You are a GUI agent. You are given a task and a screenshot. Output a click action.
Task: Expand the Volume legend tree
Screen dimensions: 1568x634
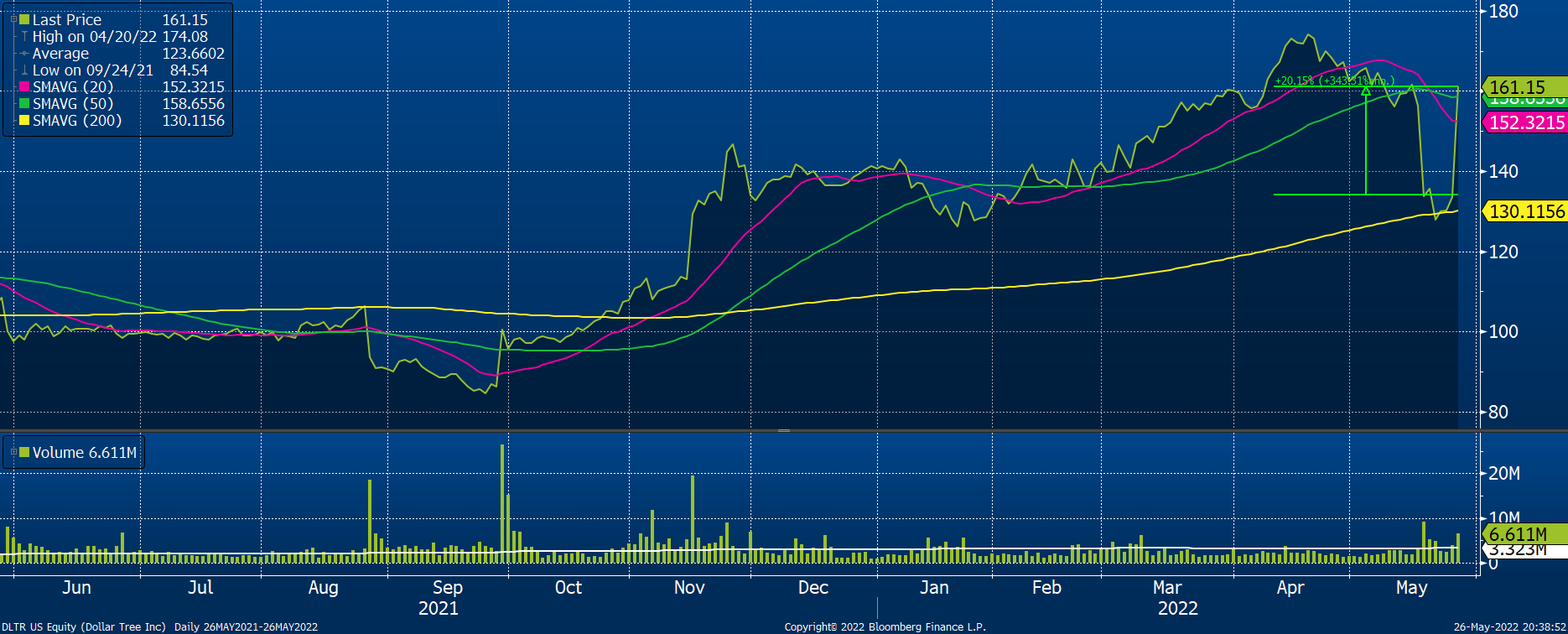[x=13, y=452]
